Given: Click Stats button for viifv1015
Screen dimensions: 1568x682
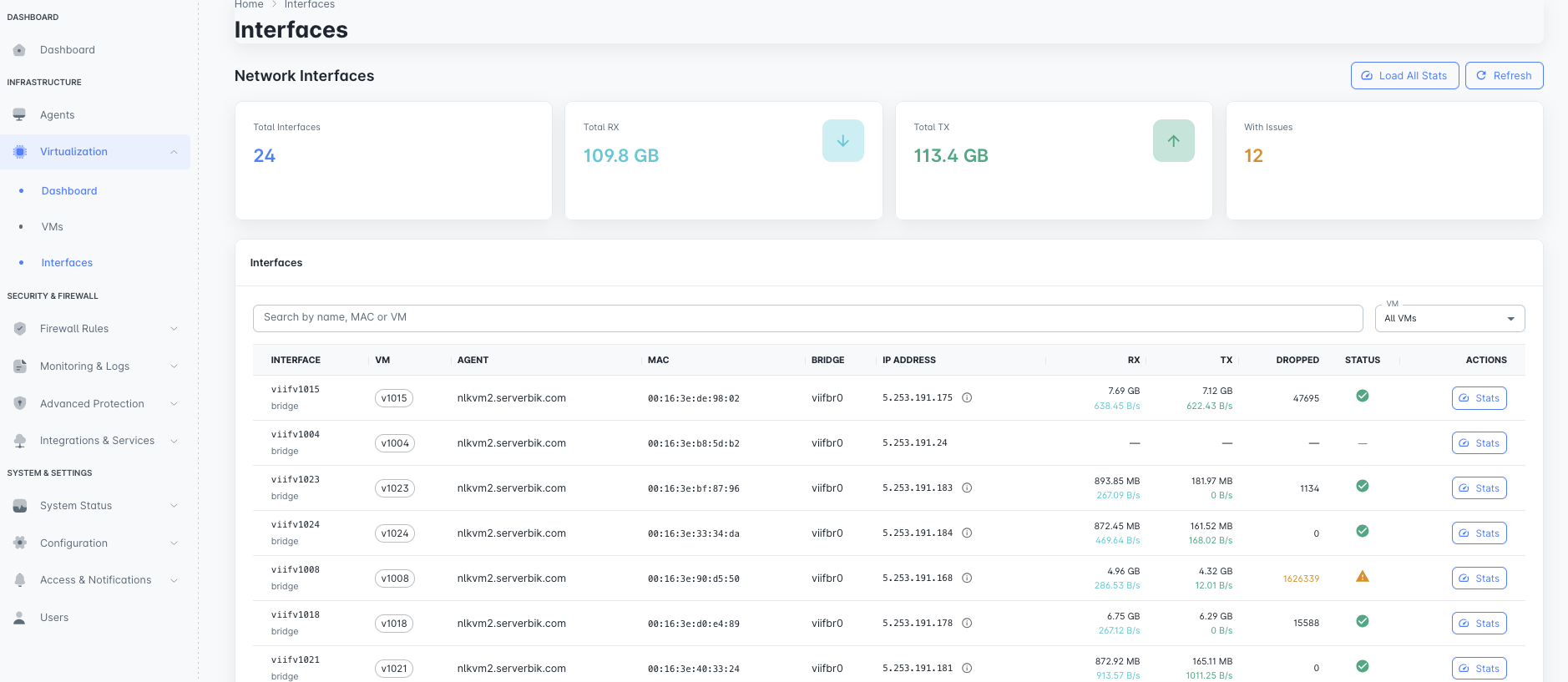Looking at the screenshot, I should [1479, 398].
